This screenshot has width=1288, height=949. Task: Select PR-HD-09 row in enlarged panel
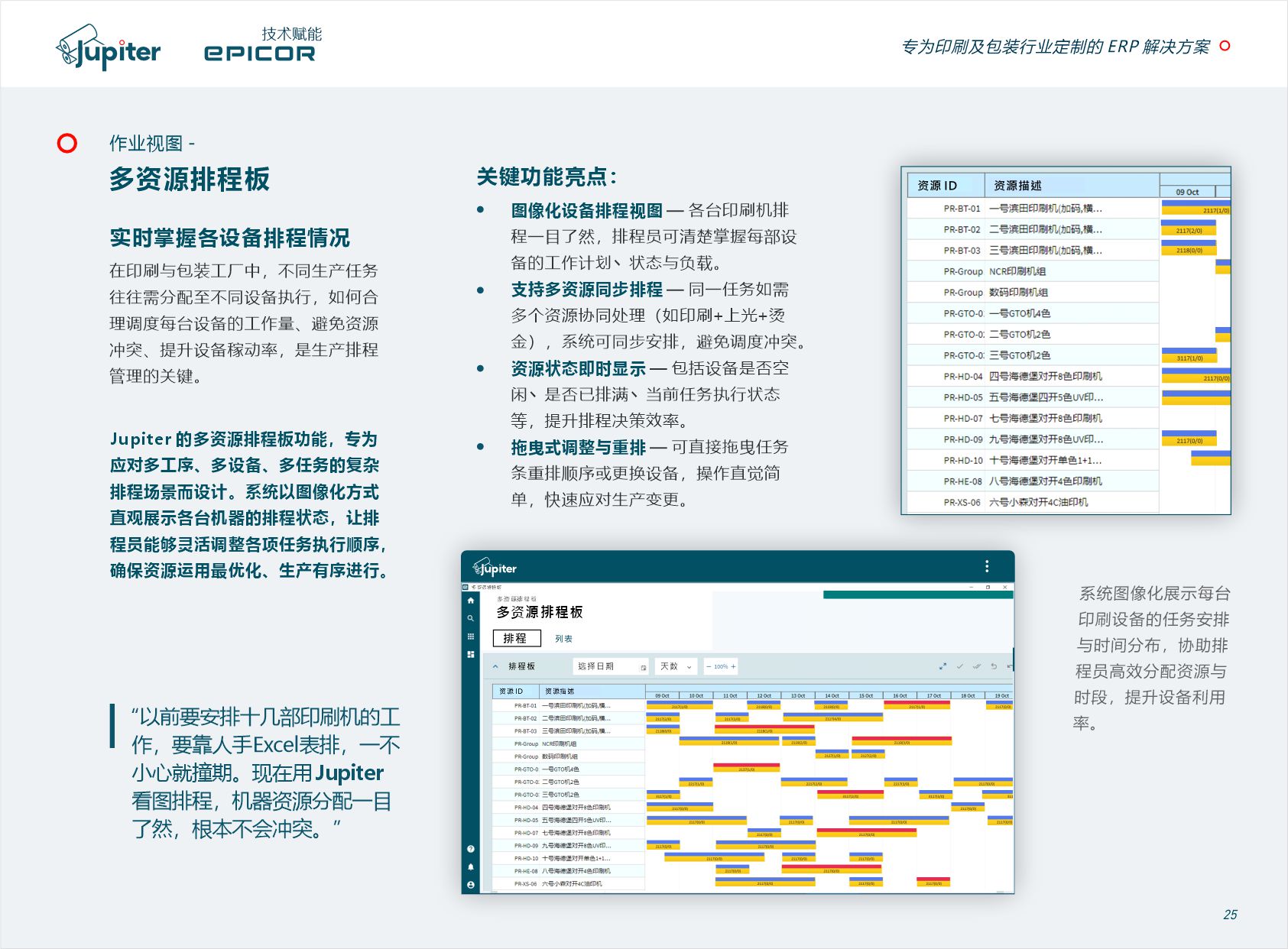pos(1033,439)
